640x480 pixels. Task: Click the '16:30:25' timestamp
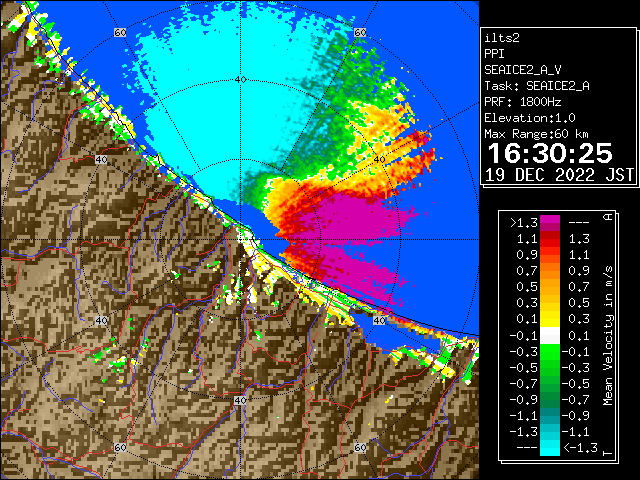pyautogui.click(x=550, y=153)
